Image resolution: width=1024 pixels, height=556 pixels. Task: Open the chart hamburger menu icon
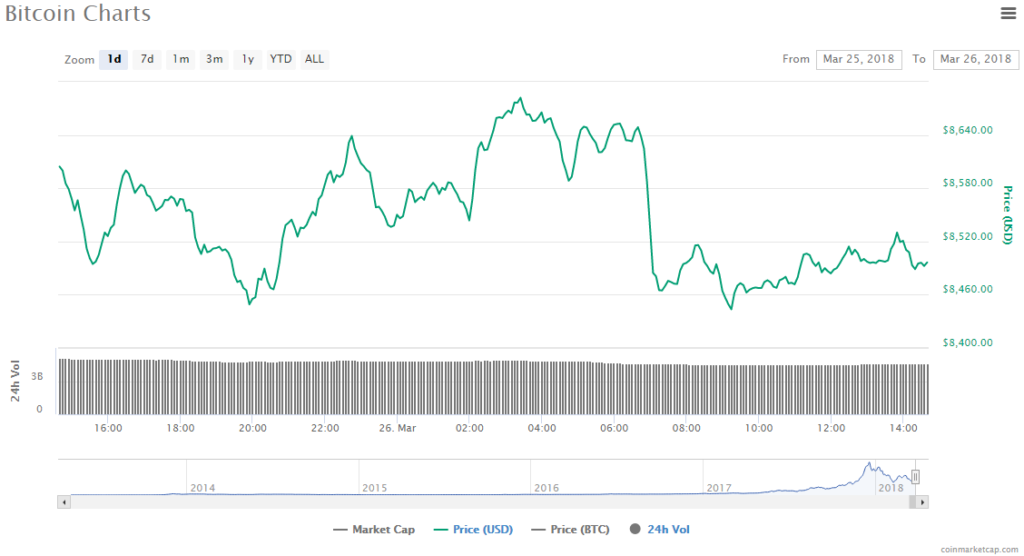1008,13
